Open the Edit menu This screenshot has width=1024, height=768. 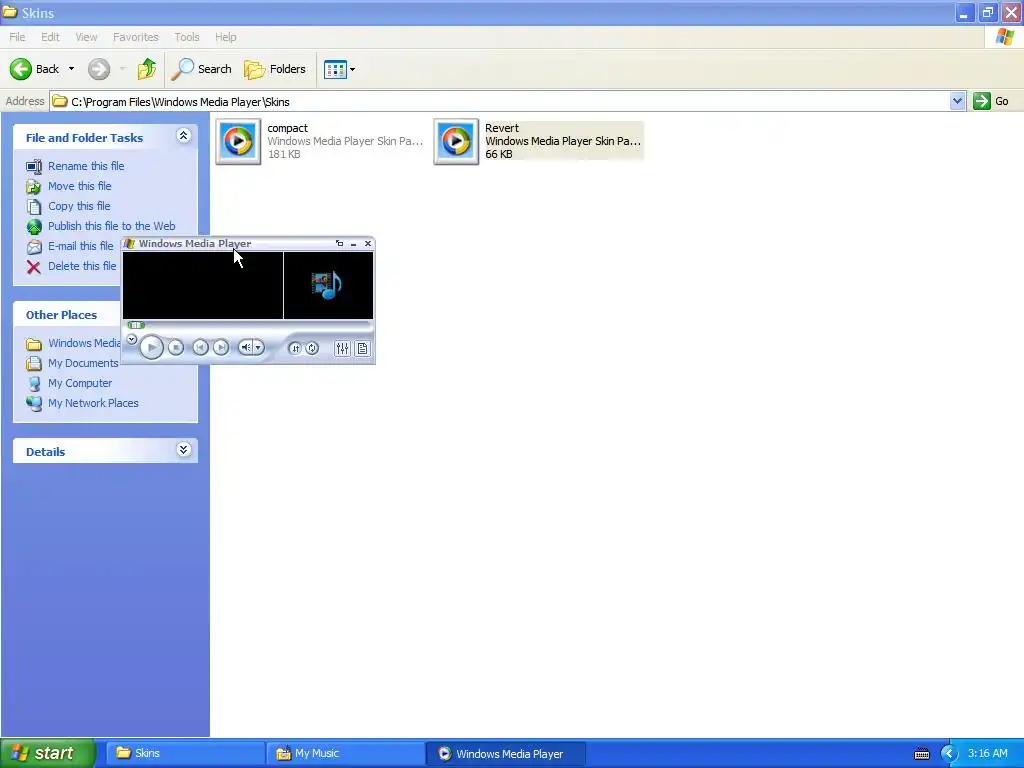pyautogui.click(x=50, y=37)
